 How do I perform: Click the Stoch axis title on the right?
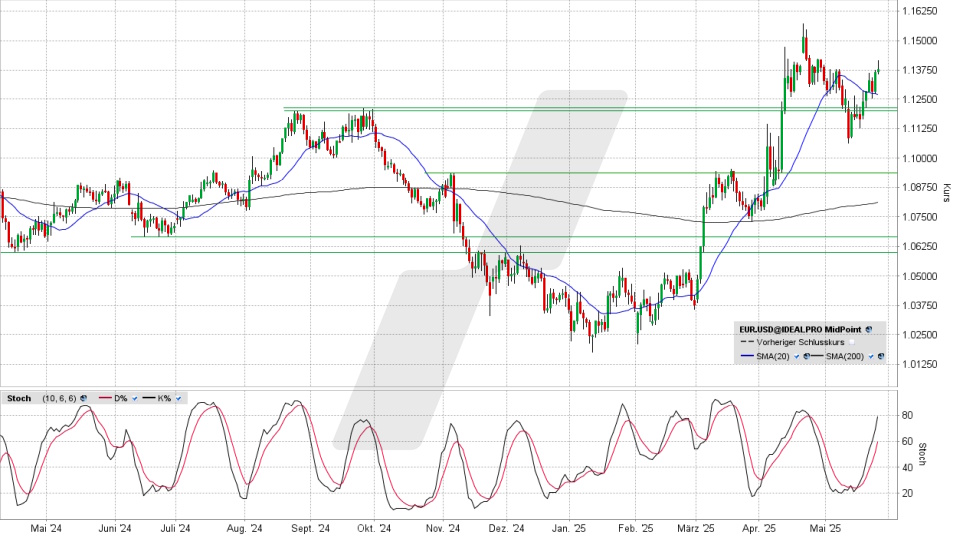point(923,454)
